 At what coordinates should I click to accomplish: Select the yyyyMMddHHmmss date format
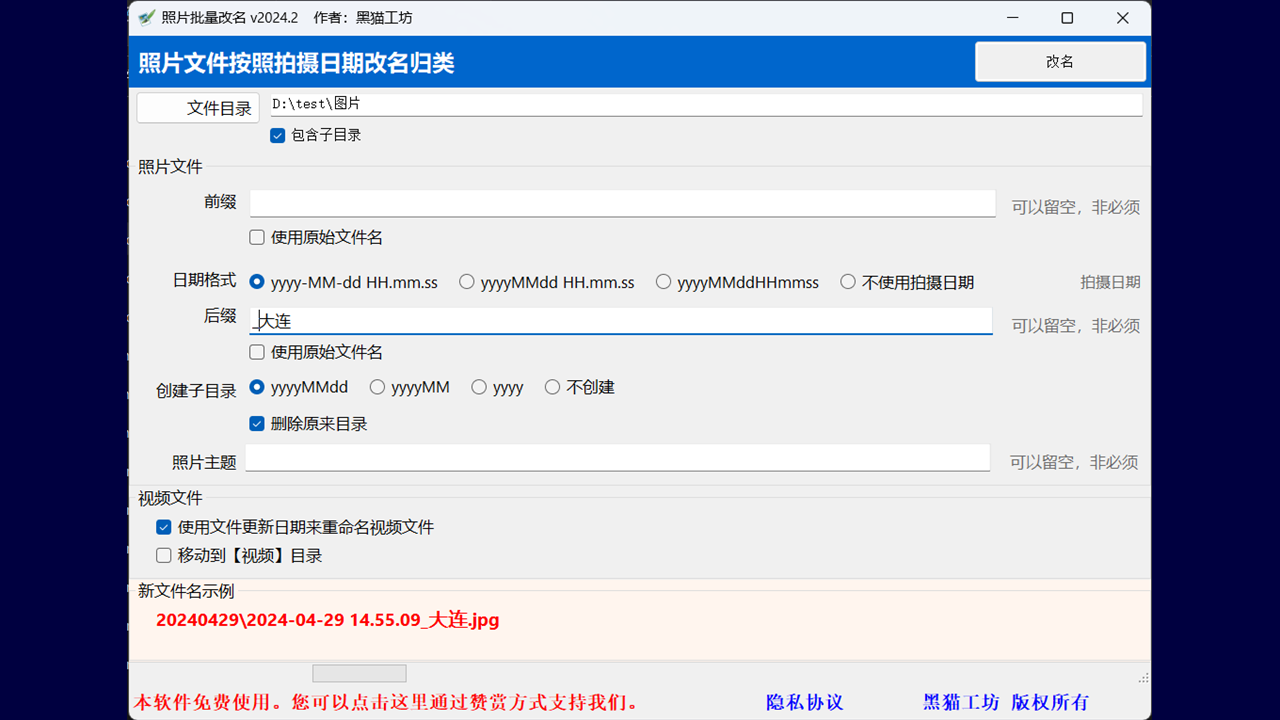[x=663, y=281]
